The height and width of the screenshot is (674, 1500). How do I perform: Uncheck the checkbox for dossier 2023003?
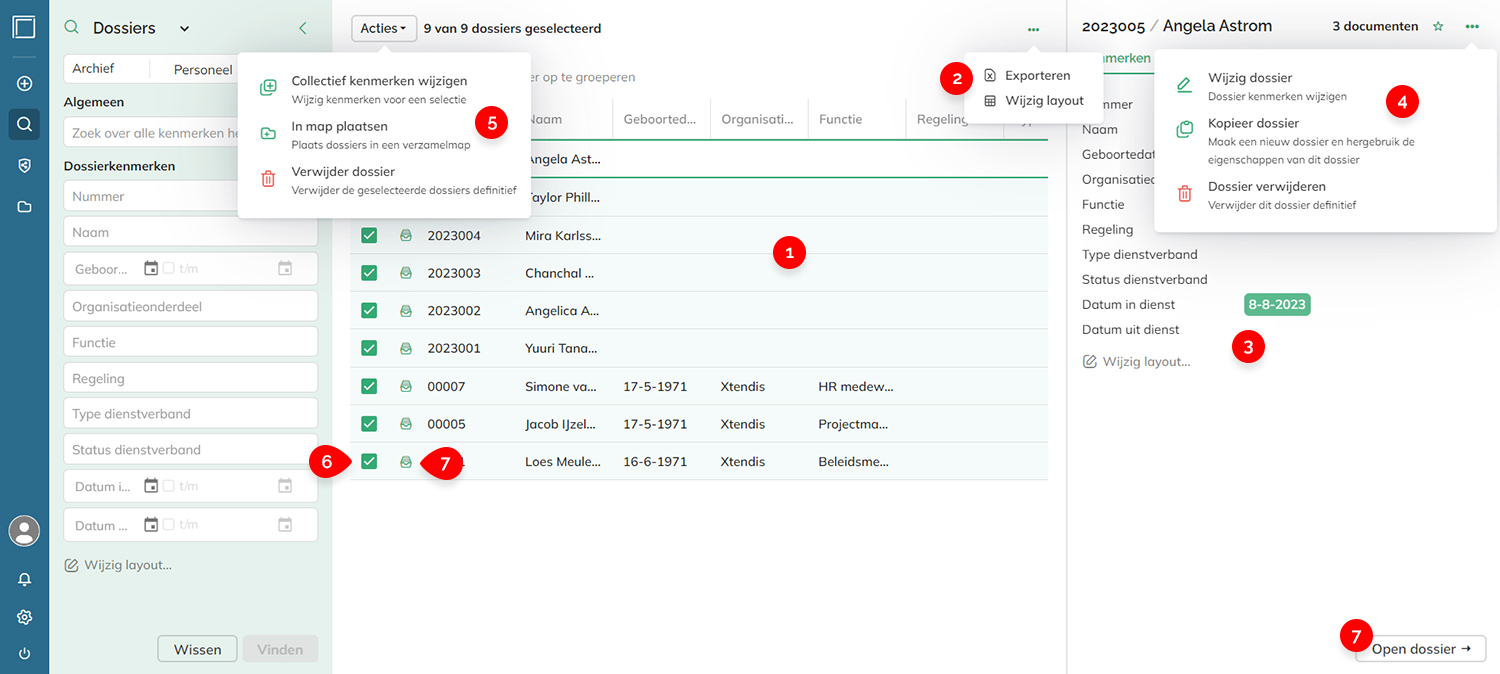click(369, 273)
